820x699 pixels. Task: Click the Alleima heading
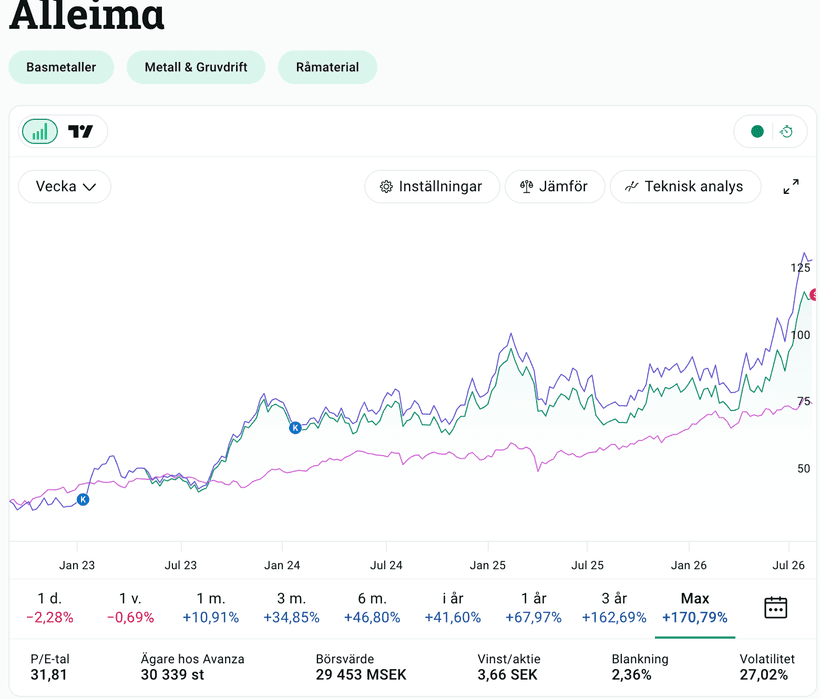pos(87,16)
